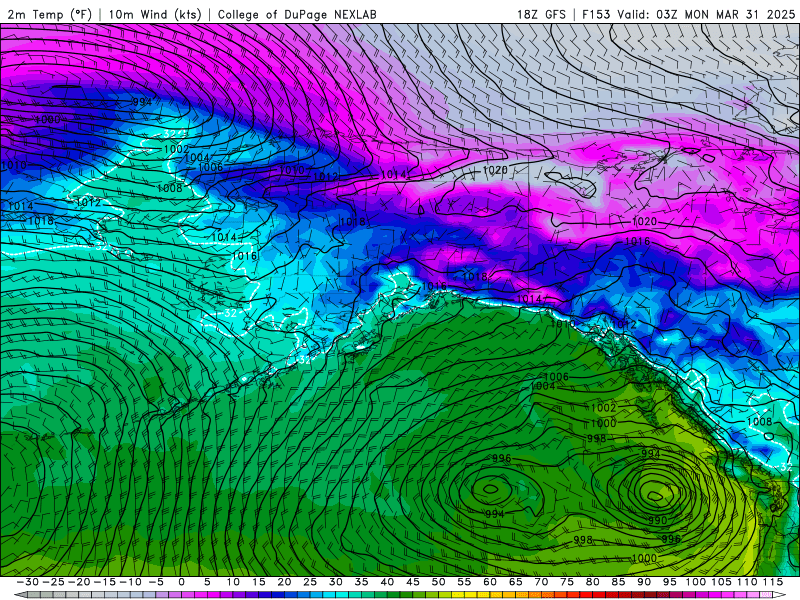
Task: Select the positive 5 scale label
Action: coord(207,582)
